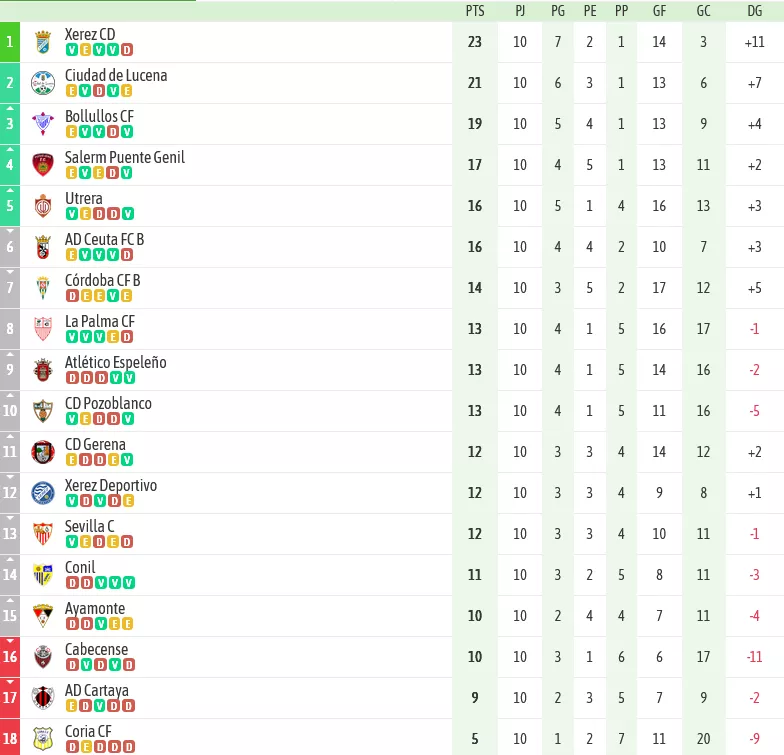Select the Sevilla C crest icon
Screen dimensions: 784x755
click(43, 534)
